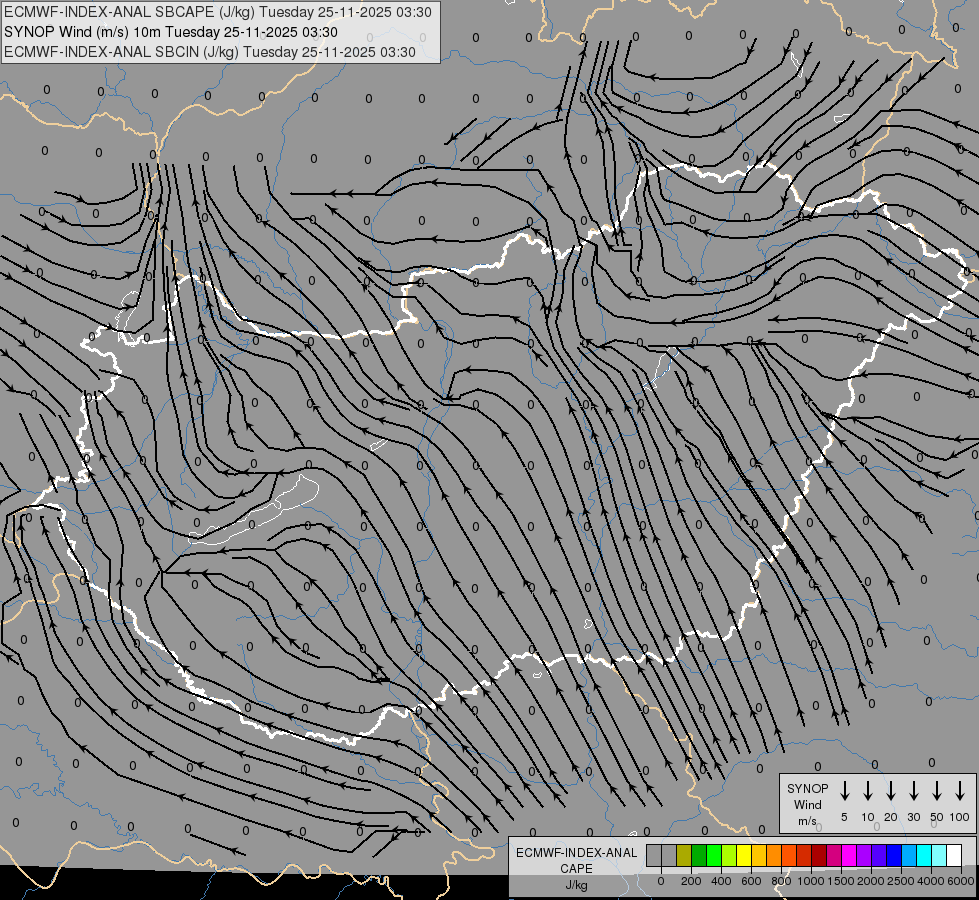979x900 pixels.
Task: Click the 6000 tick label on color scale
Action: click(961, 881)
